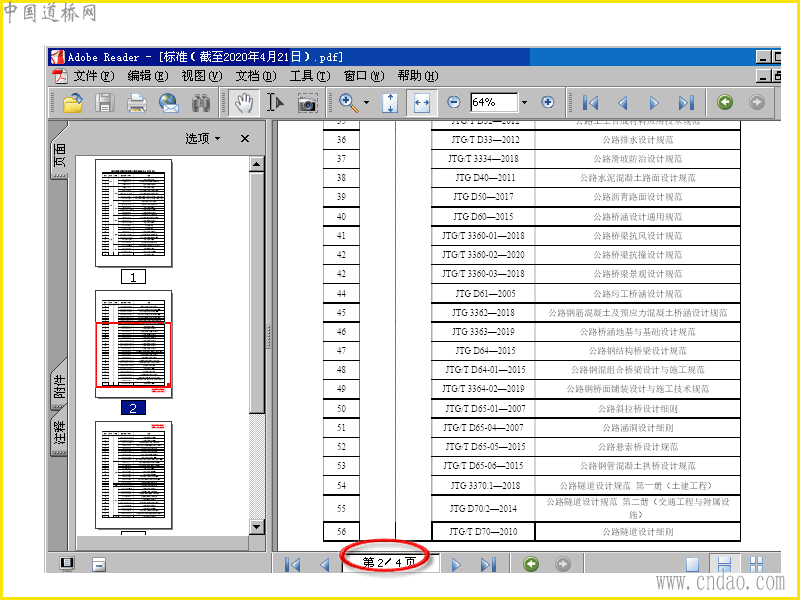Click greyed Next View arrow in top toolbar
The width and height of the screenshot is (800, 600).
click(757, 102)
